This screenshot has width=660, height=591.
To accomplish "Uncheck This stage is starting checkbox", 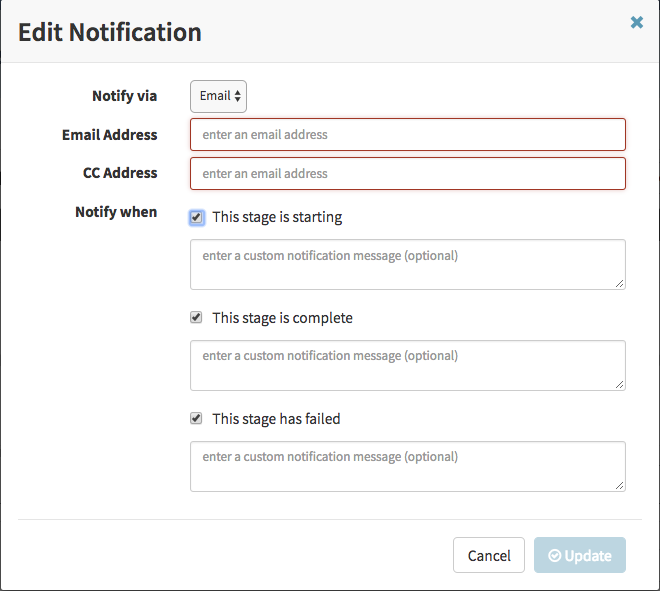I will coord(197,218).
